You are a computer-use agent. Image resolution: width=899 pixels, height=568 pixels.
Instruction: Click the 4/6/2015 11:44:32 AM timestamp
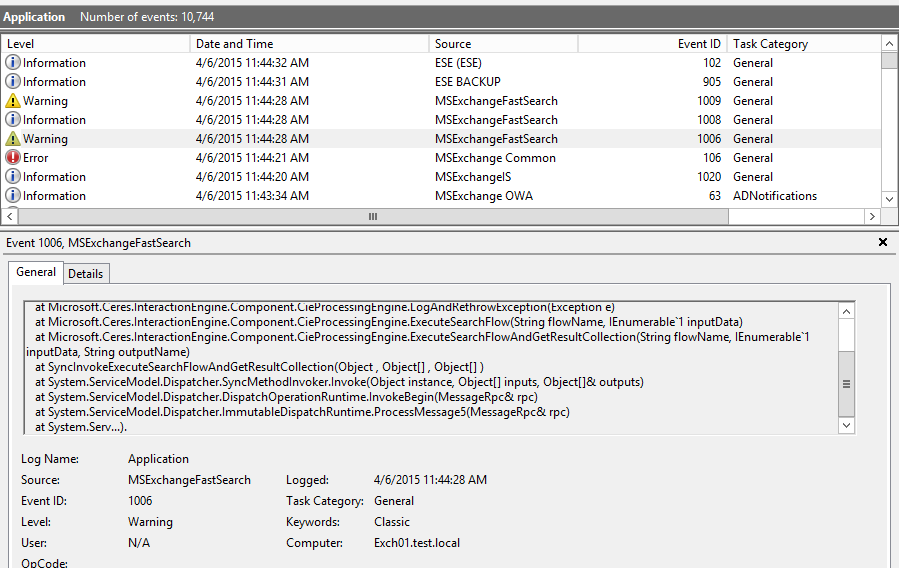click(252, 62)
